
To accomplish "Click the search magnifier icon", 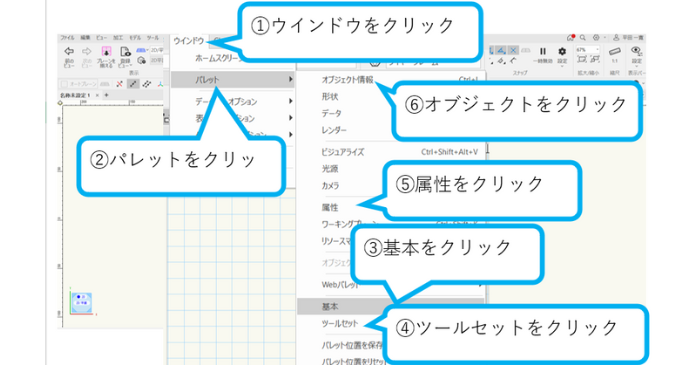I will 582,38.
